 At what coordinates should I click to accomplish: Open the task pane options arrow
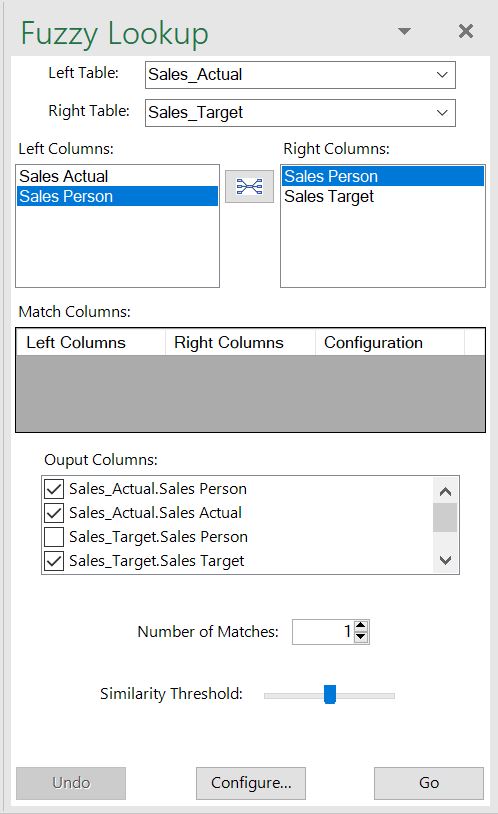[x=405, y=31]
